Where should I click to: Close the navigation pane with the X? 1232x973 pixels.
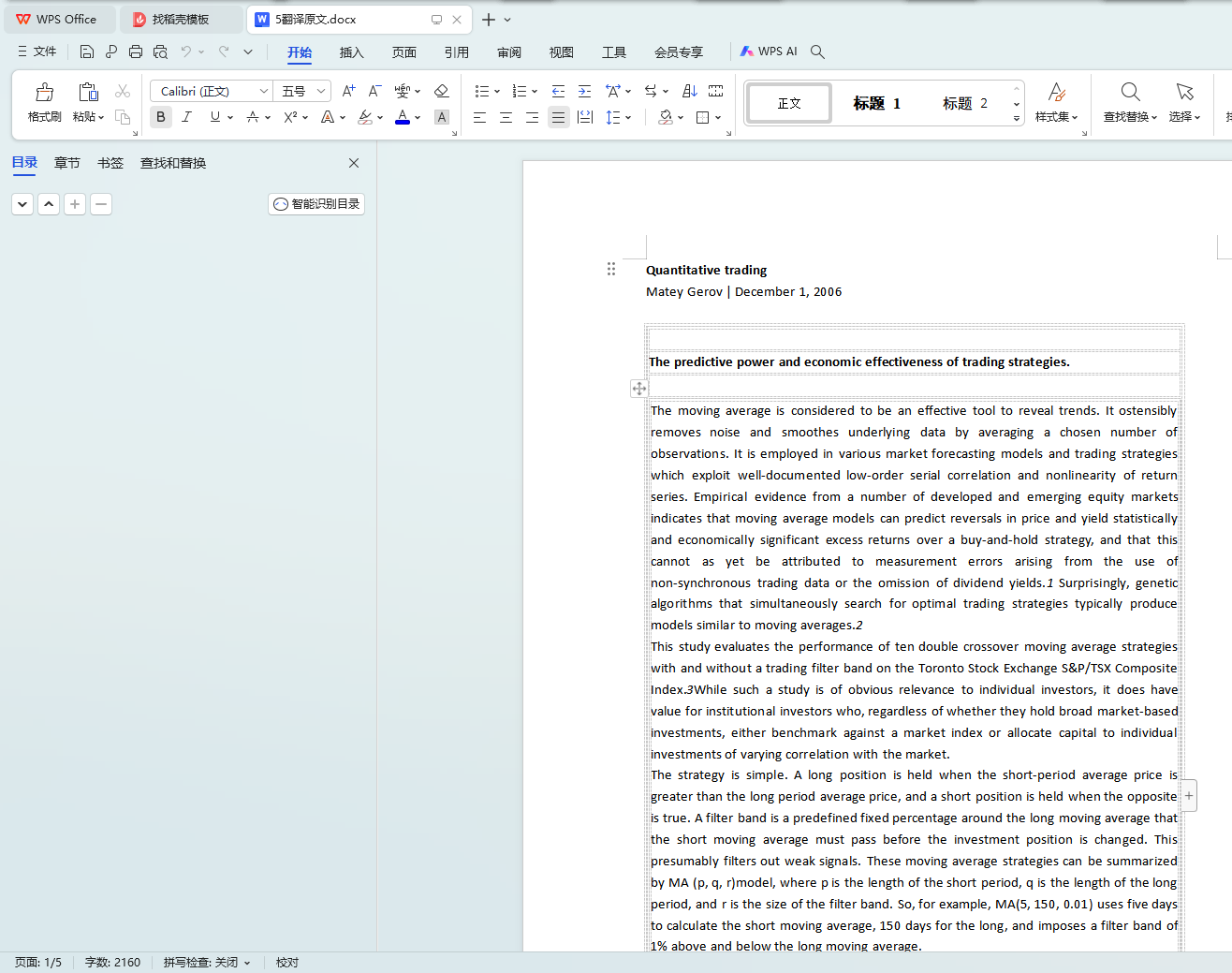pyautogui.click(x=354, y=163)
